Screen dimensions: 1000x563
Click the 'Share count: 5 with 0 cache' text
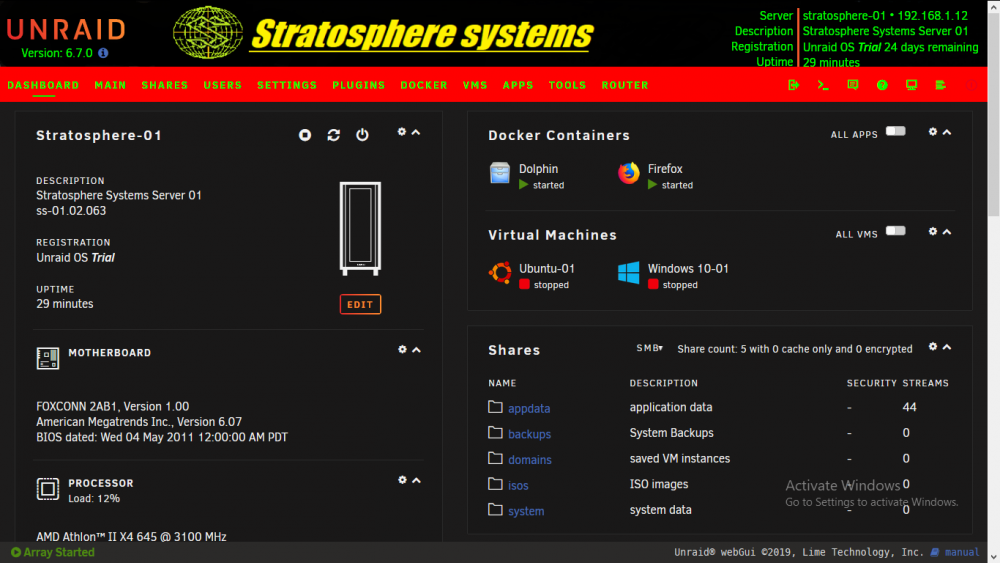(795, 349)
